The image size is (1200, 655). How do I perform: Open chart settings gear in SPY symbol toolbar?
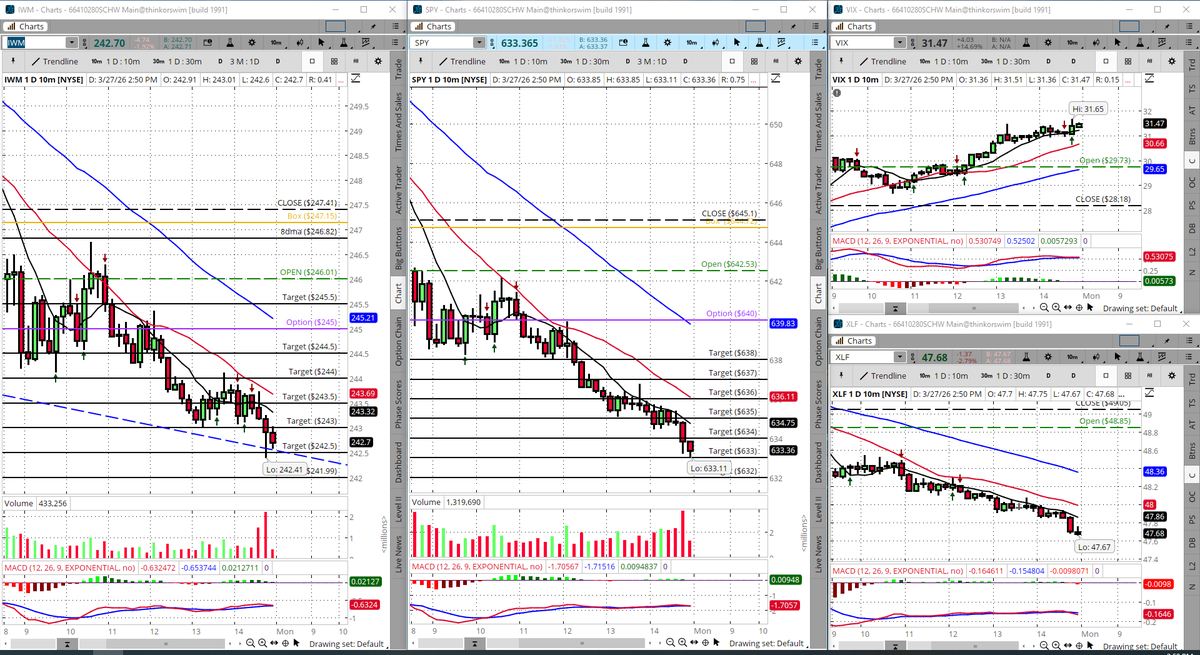coord(668,43)
